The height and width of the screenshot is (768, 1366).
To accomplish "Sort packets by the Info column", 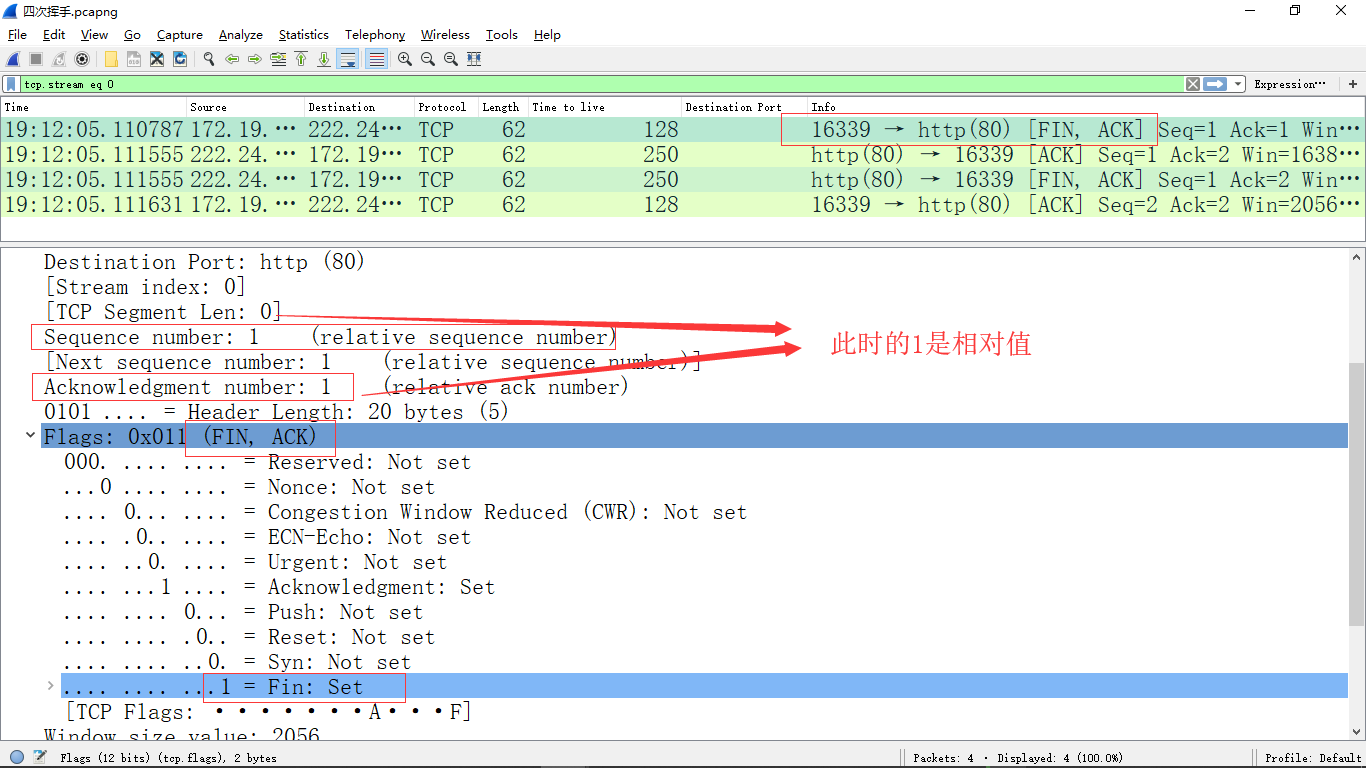I will (x=1086, y=107).
